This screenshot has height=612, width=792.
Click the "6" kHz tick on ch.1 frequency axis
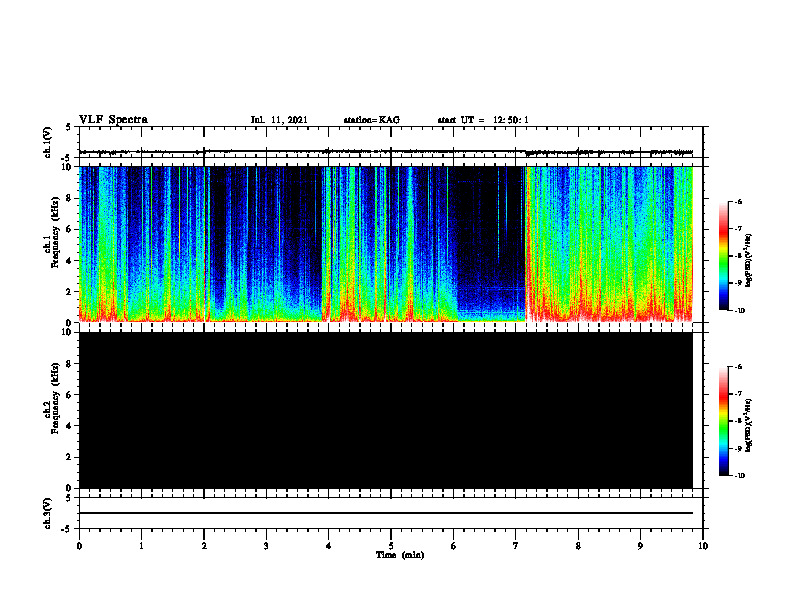pyautogui.click(x=70, y=229)
